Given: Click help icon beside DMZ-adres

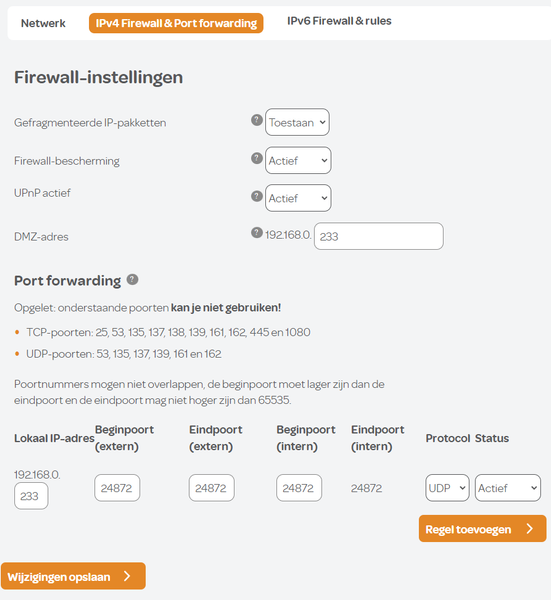Looking at the screenshot, I should [x=257, y=232].
